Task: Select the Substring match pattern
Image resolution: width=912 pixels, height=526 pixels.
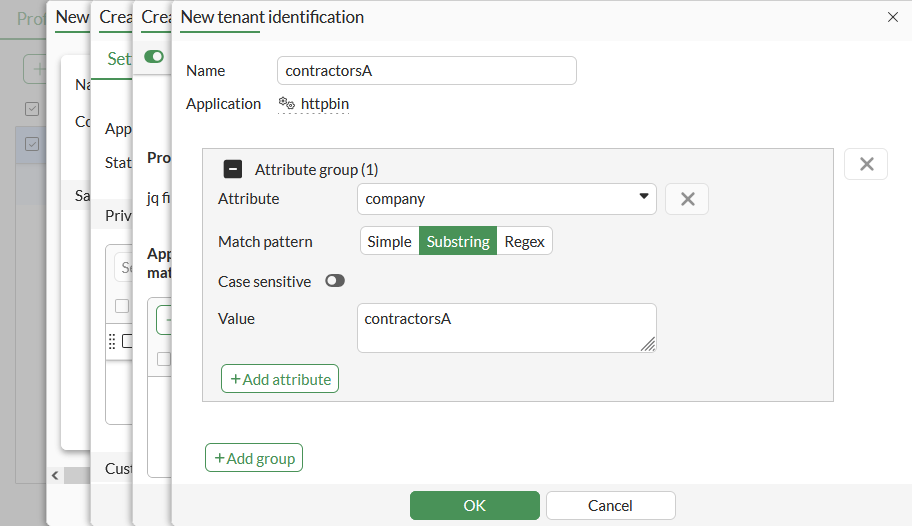Action: (458, 241)
